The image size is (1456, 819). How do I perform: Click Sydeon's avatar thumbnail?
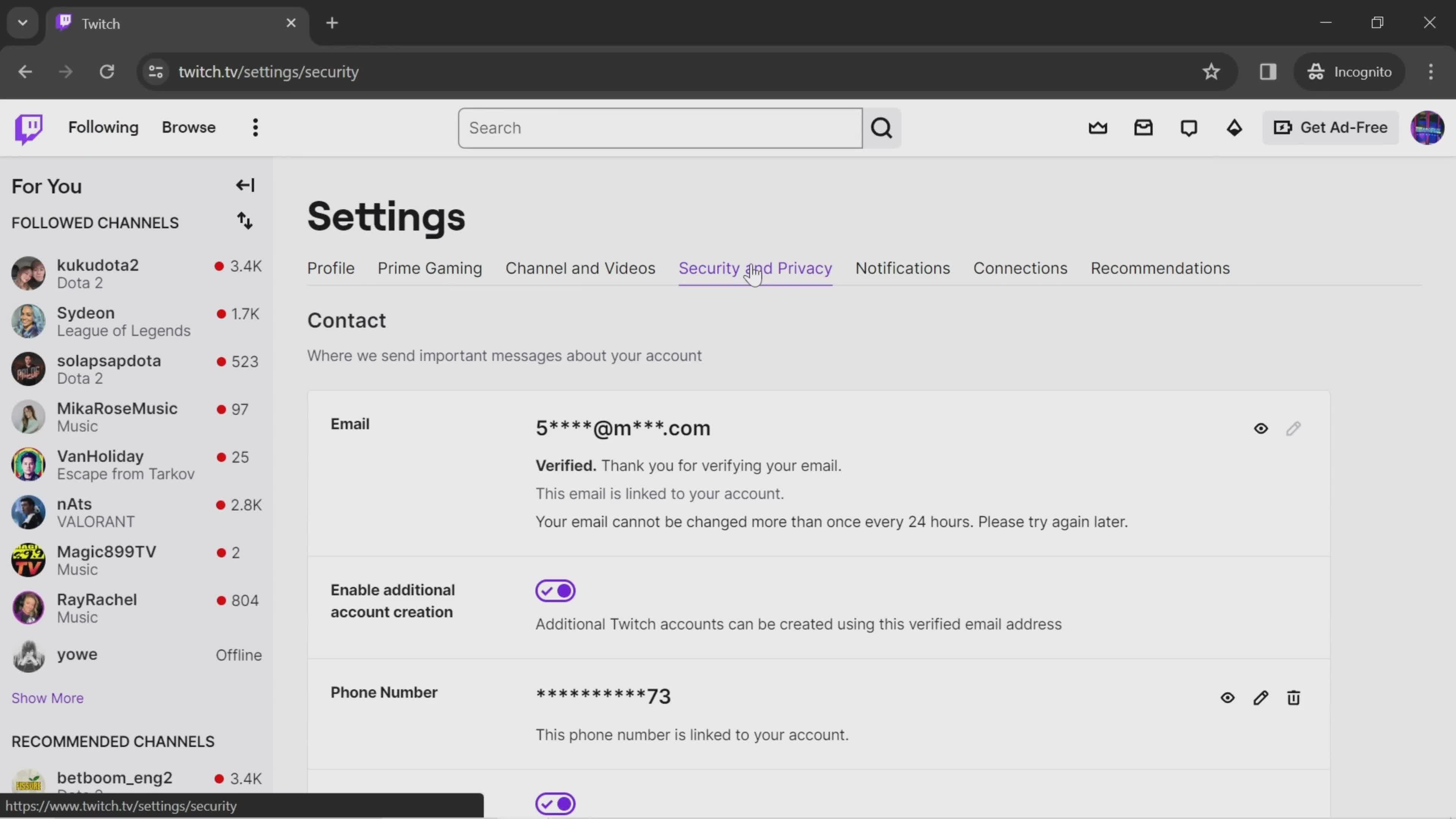tap(28, 322)
